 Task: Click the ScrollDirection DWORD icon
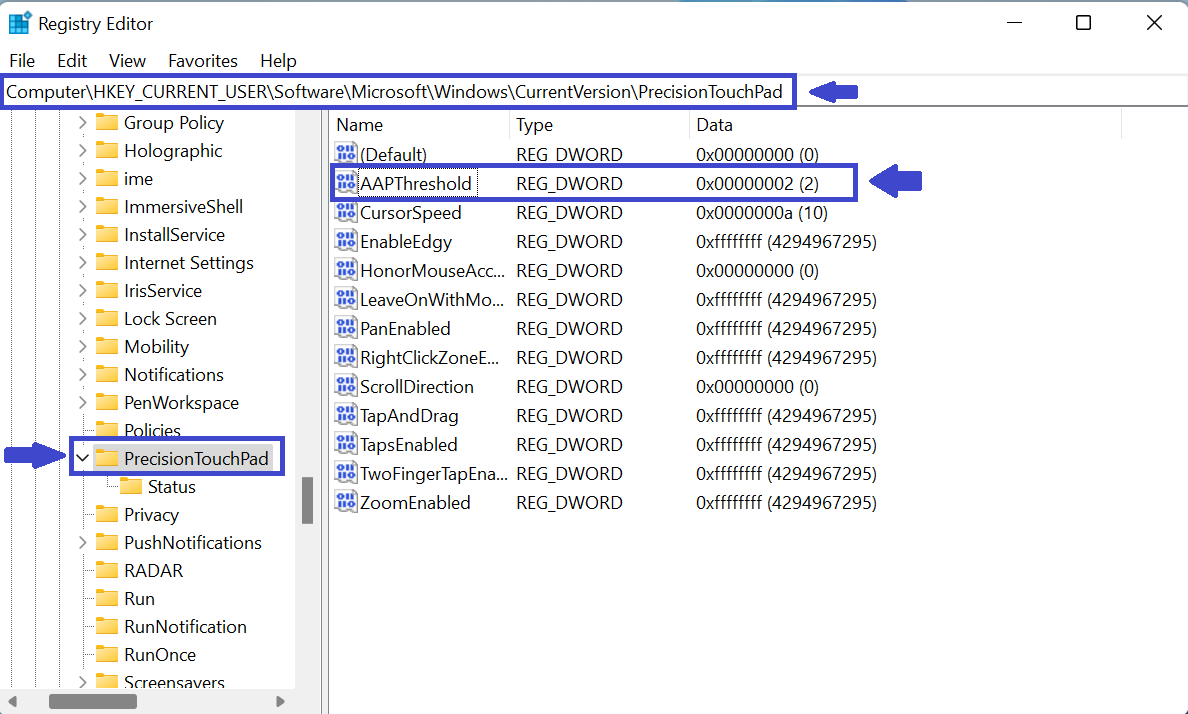click(346, 387)
